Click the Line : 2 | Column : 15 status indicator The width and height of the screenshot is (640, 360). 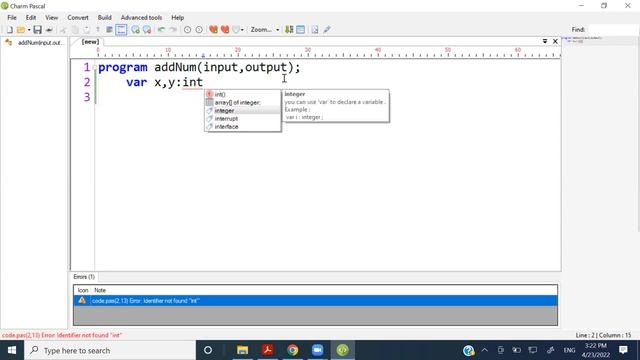603,335
